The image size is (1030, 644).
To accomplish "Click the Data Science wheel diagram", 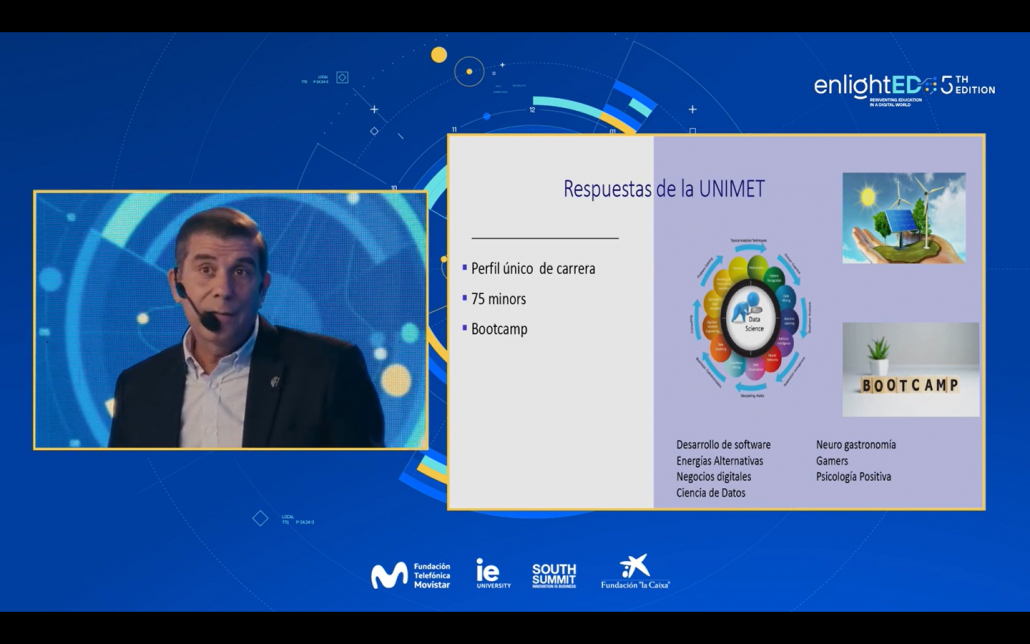I will (751, 318).
